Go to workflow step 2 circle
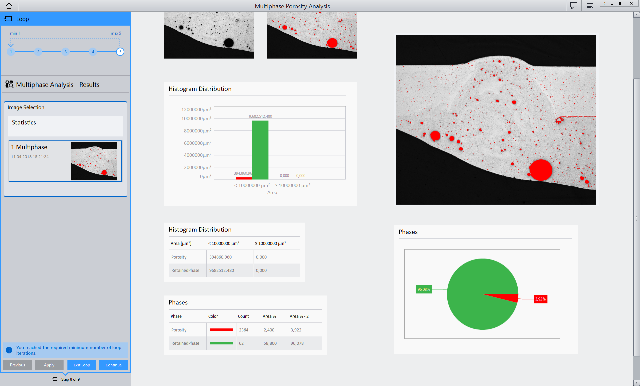Viewport: 640px width, 386px height. coord(38,51)
